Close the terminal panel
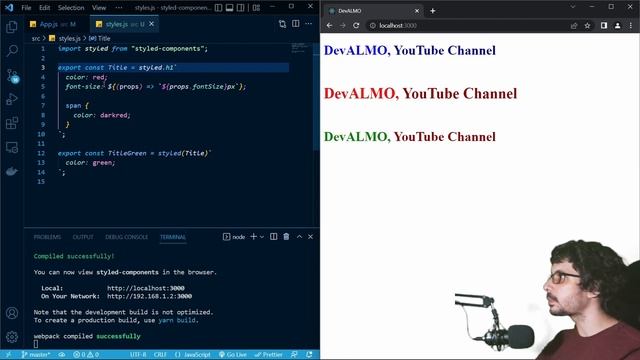This screenshot has width=640, height=360. pos(311,237)
